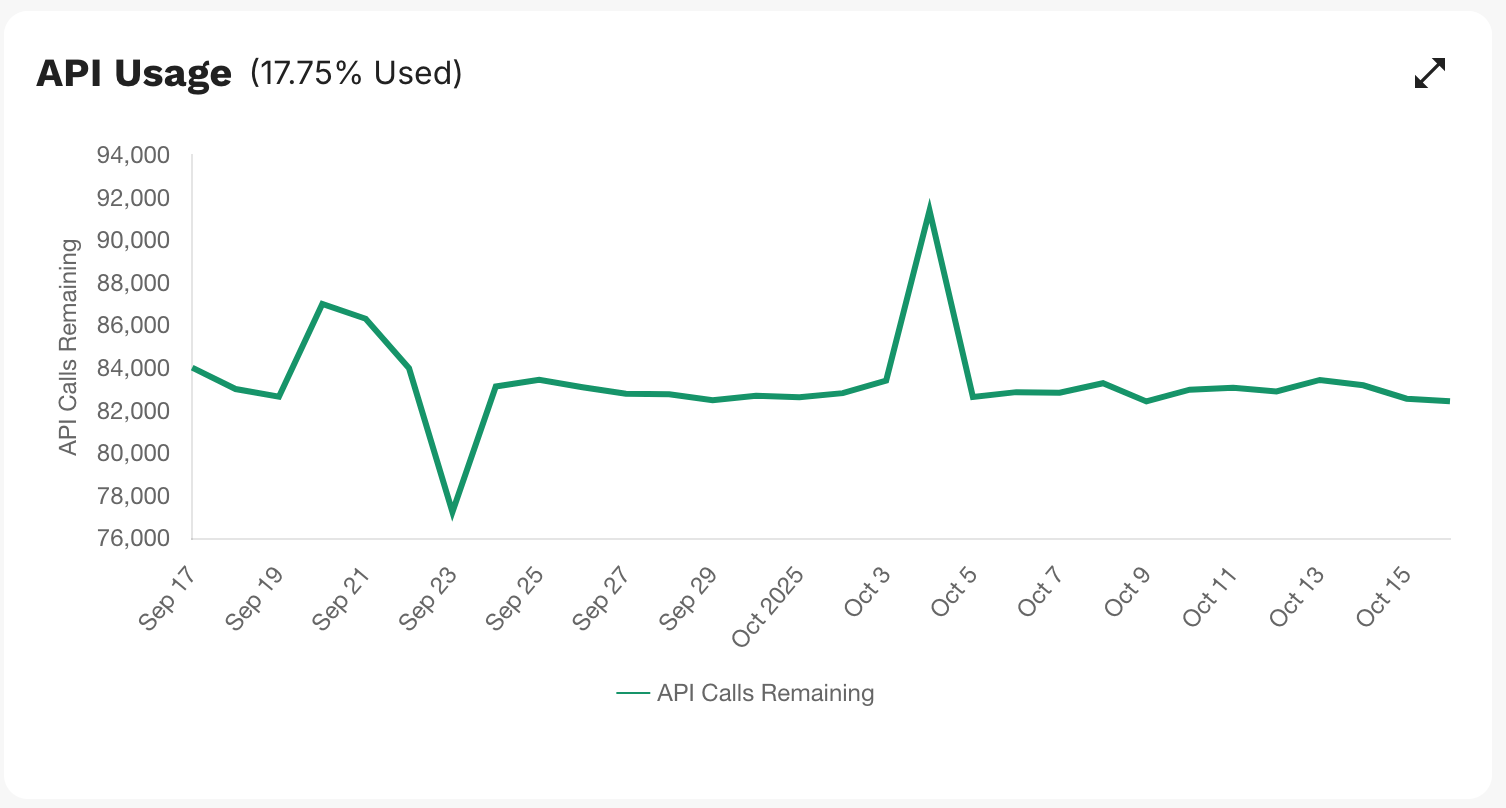The height and width of the screenshot is (808, 1506).
Task: Click the vertical API Calls Remaining axis title
Action: tap(68, 347)
